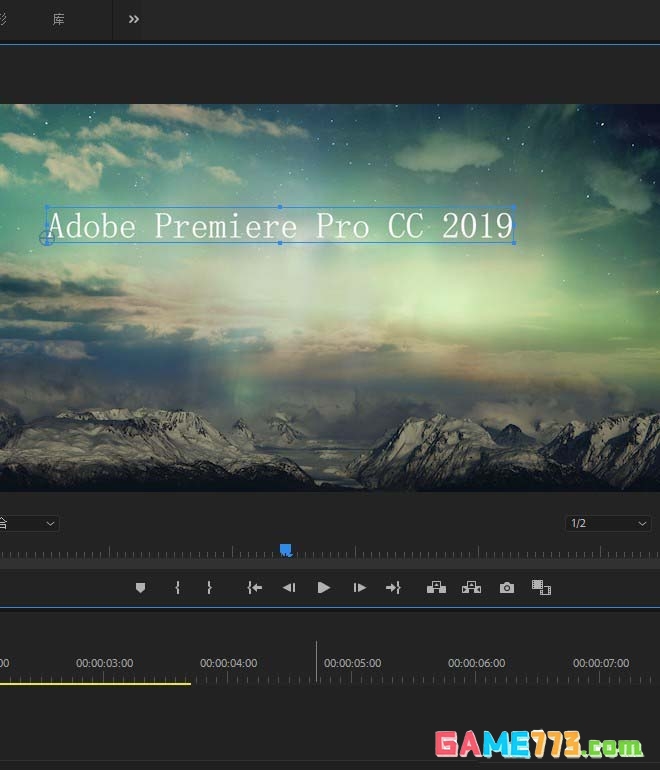Screen dimensions: 660x770
Task: Click the bottom-center handle of the text box
Action: coord(280,243)
